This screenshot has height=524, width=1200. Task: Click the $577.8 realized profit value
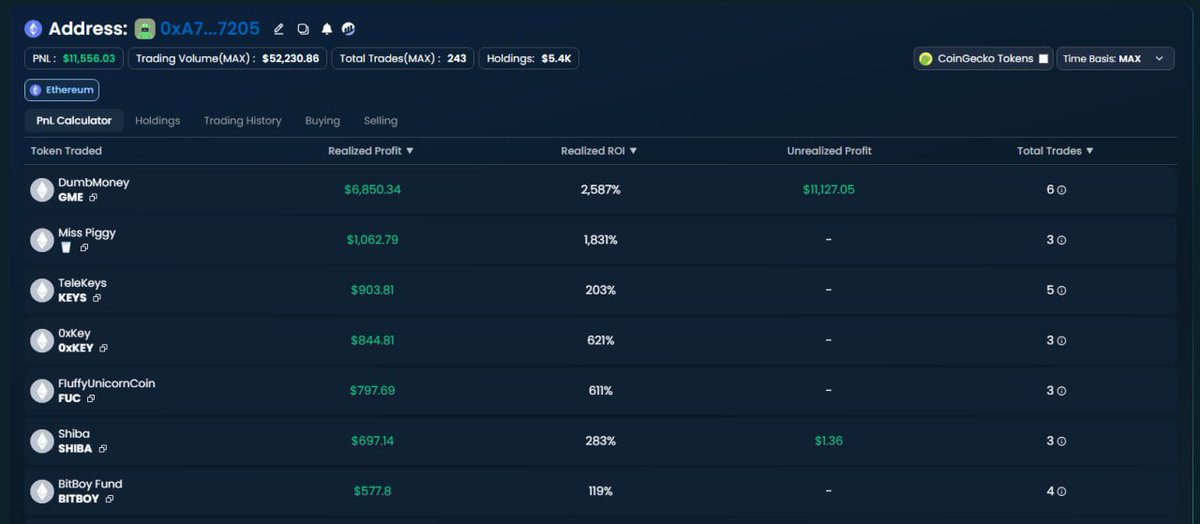(x=372, y=492)
